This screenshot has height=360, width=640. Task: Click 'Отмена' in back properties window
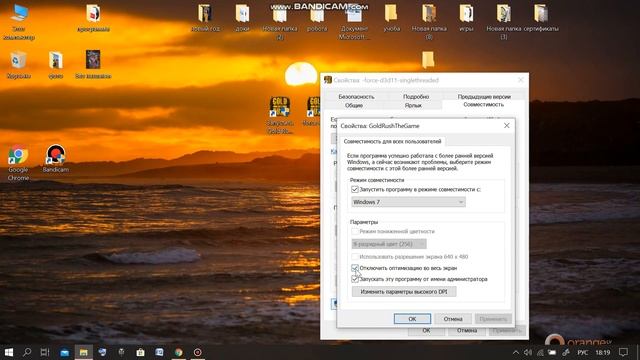coord(467,330)
